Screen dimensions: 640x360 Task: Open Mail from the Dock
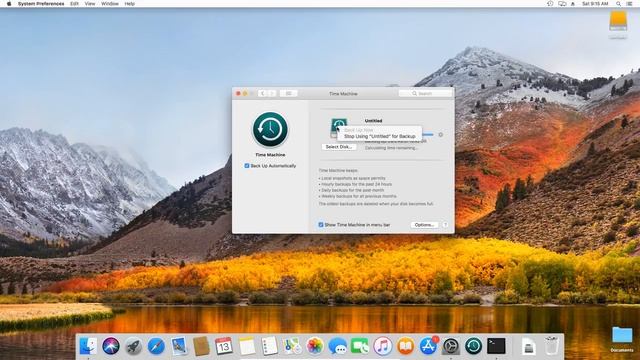pyautogui.click(x=179, y=346)
